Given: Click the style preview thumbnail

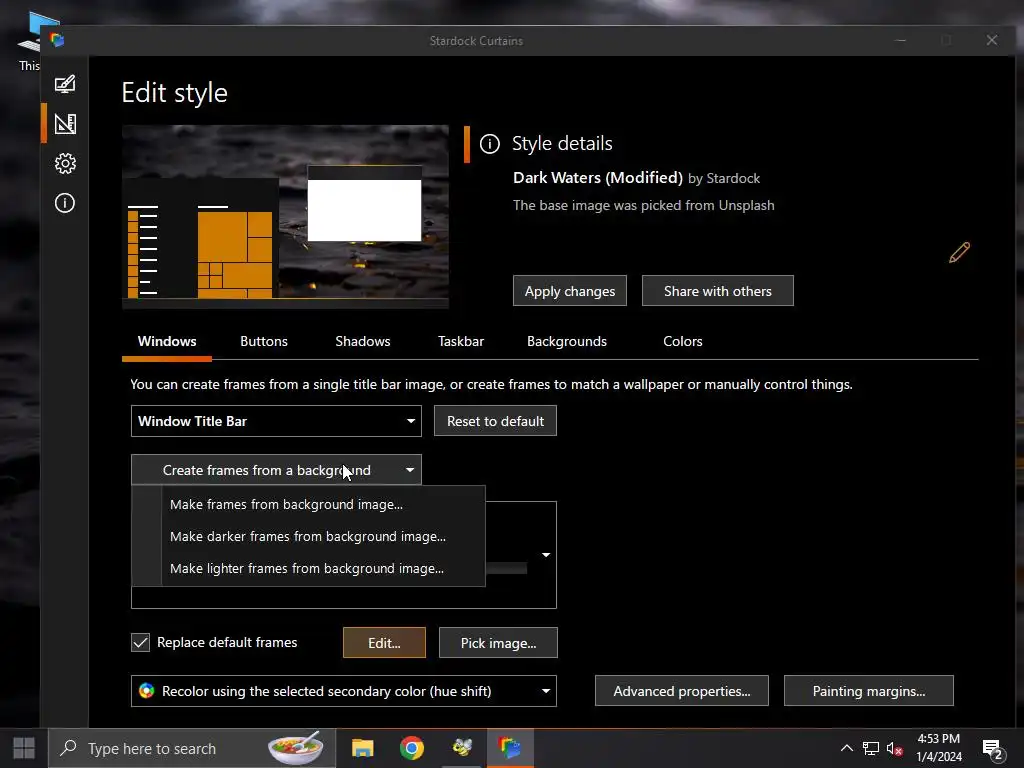Looking at the screenshot, I should 285,216.
